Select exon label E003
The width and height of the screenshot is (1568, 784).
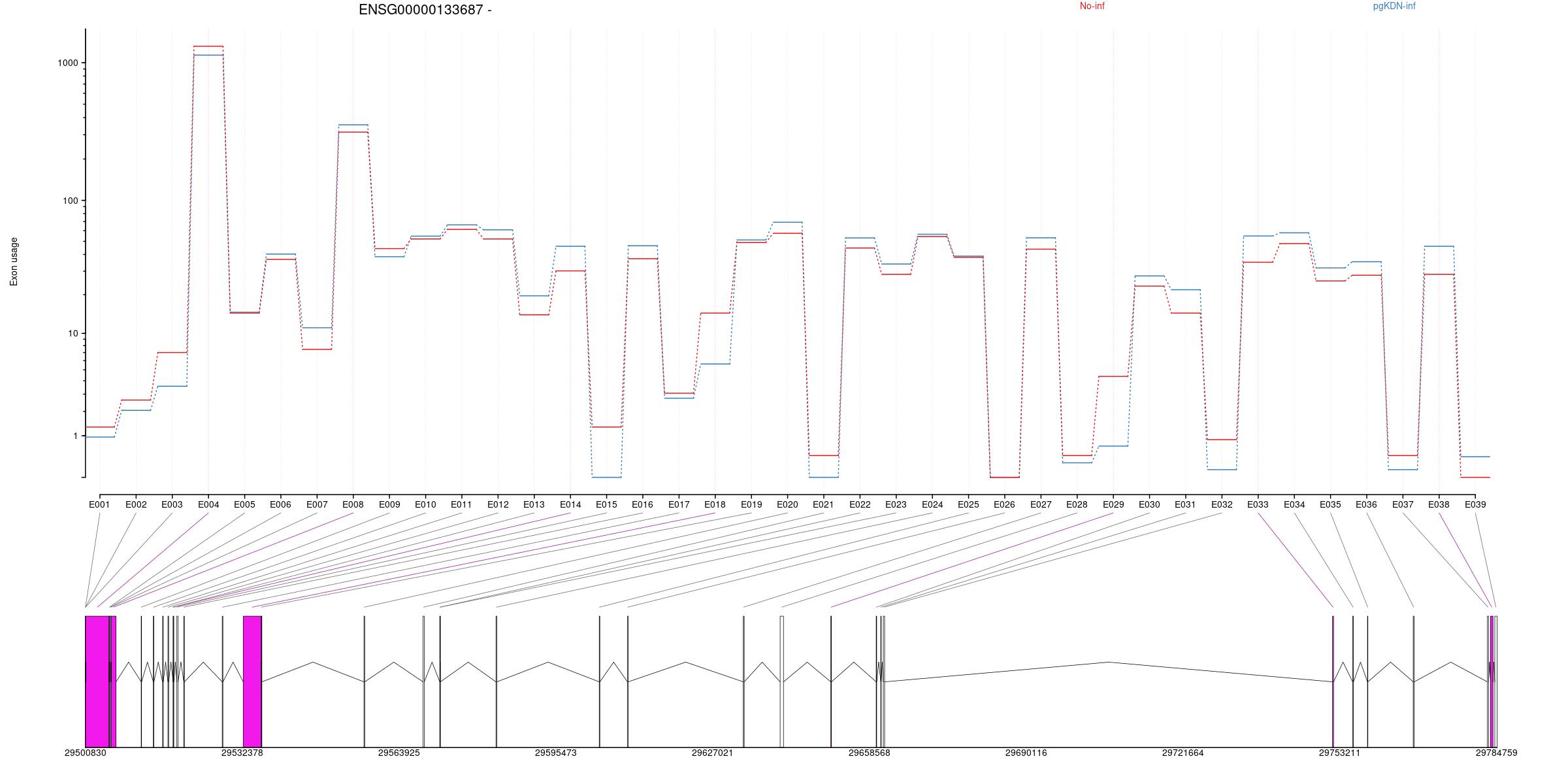pyautogui.click(x=172, y=504)
